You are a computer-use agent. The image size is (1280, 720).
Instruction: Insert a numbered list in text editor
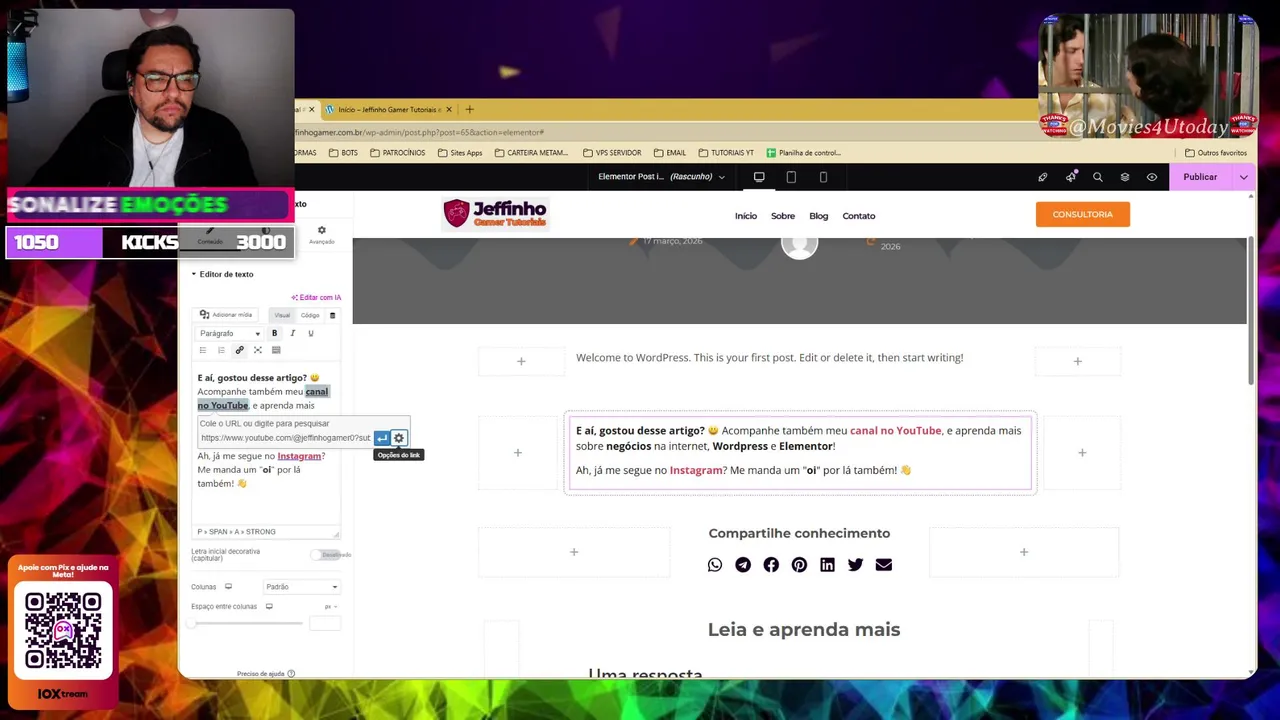click(x=221, y=350)
